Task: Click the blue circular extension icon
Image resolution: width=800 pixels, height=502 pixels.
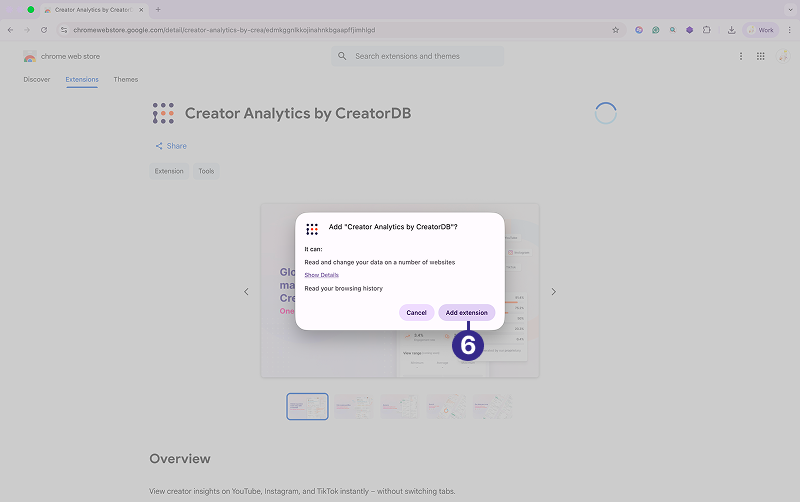Action: [639, 30]
